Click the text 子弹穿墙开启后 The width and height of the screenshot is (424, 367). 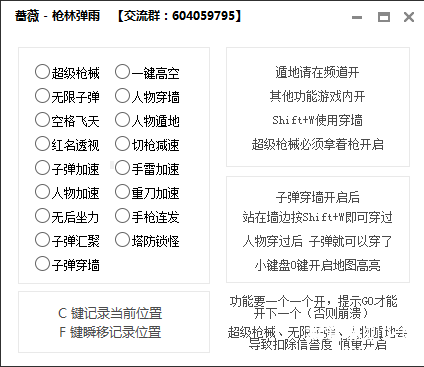[318, 197]
